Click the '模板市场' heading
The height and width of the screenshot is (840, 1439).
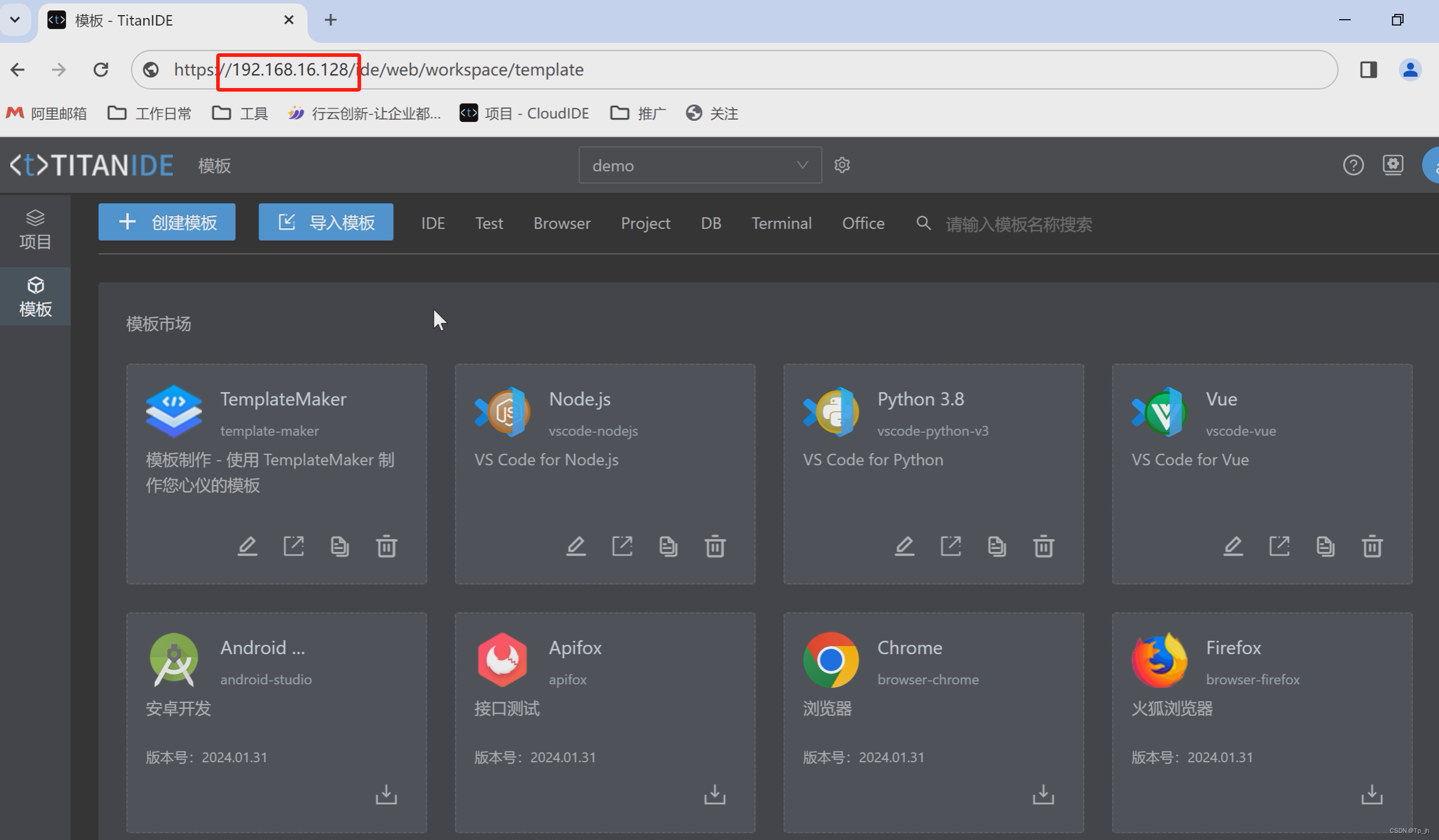pyautogui.click(x=159, y=323)
